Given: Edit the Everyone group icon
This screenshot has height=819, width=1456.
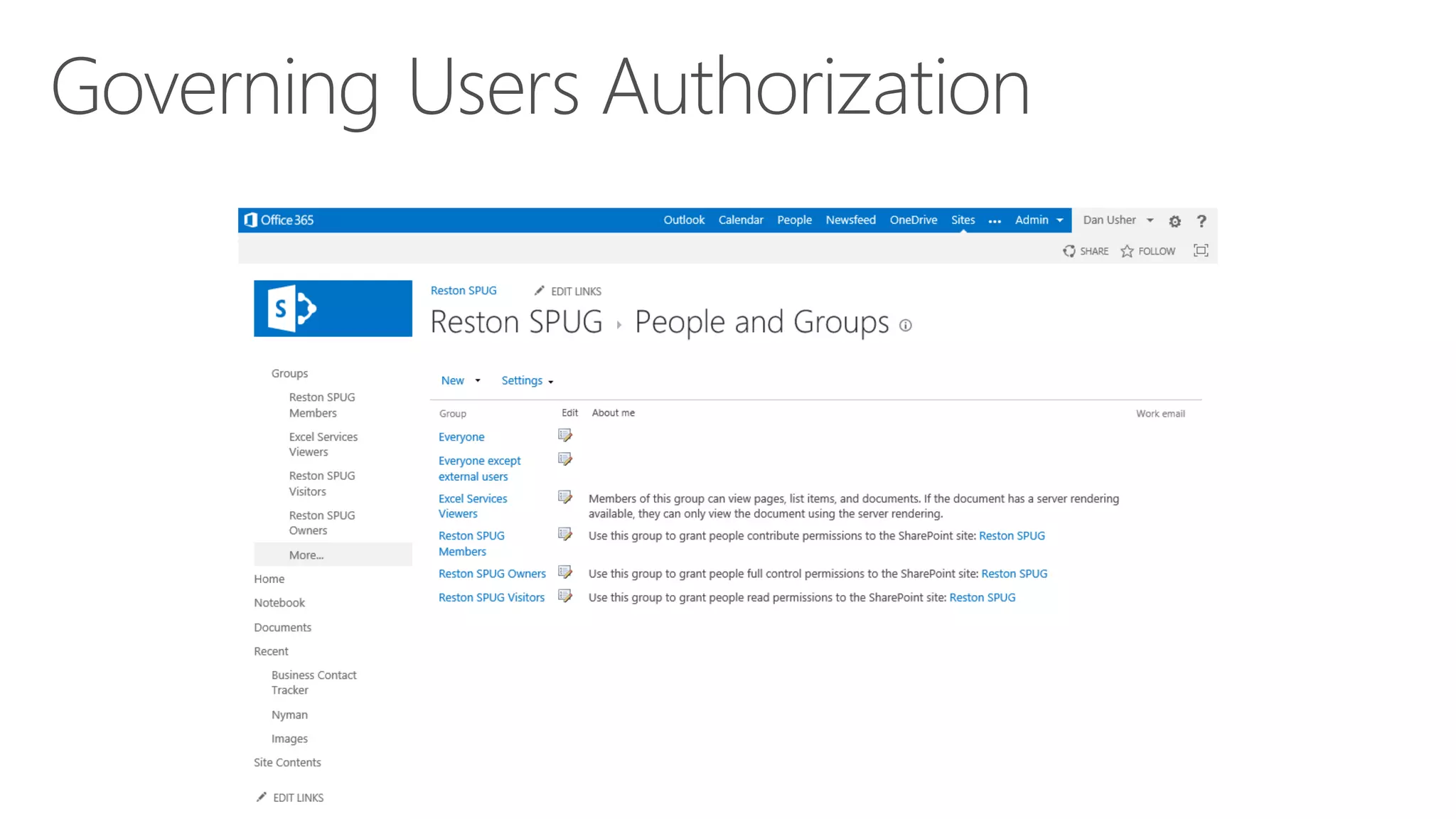Looking at the screenshot, I should click(565, 435).
